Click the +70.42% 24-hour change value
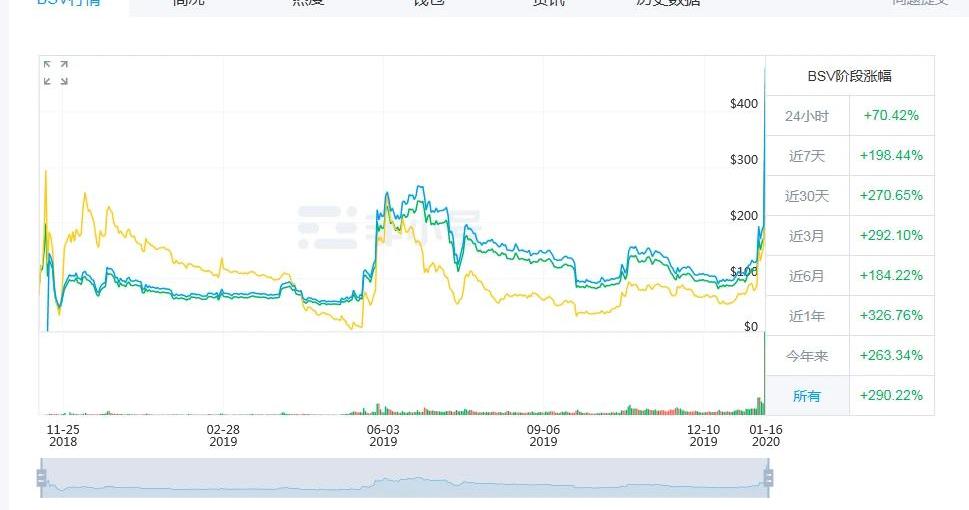This screenshot has height=510, width=969. (890, 116)
